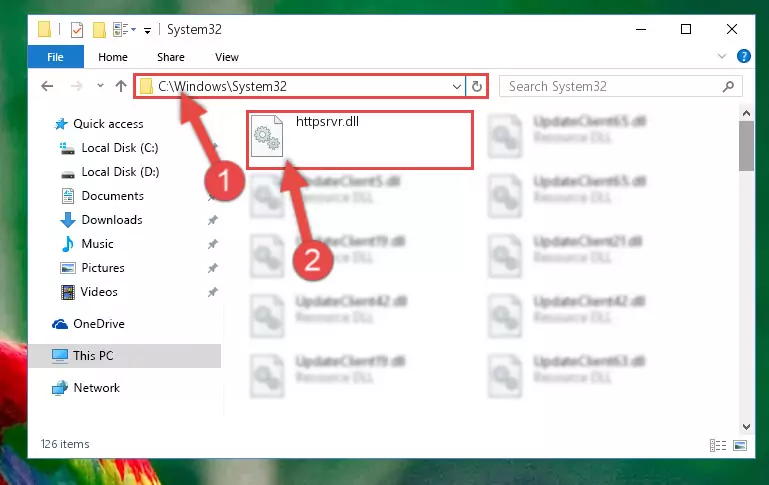Click the folder icon in title bar
769x485 pixels.
coord(44,29)
